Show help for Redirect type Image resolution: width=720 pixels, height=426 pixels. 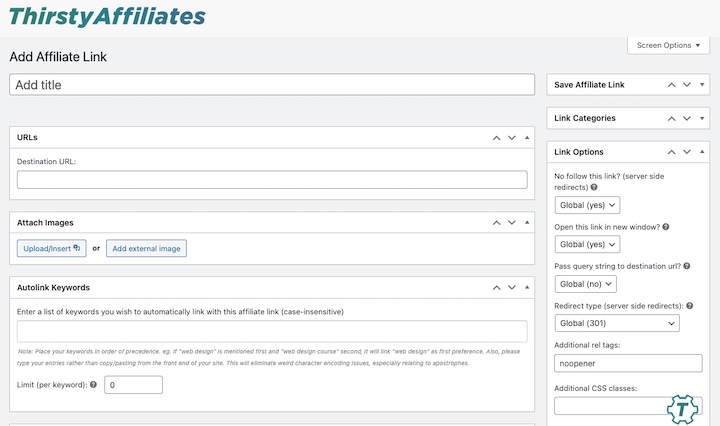click(690, 306)
